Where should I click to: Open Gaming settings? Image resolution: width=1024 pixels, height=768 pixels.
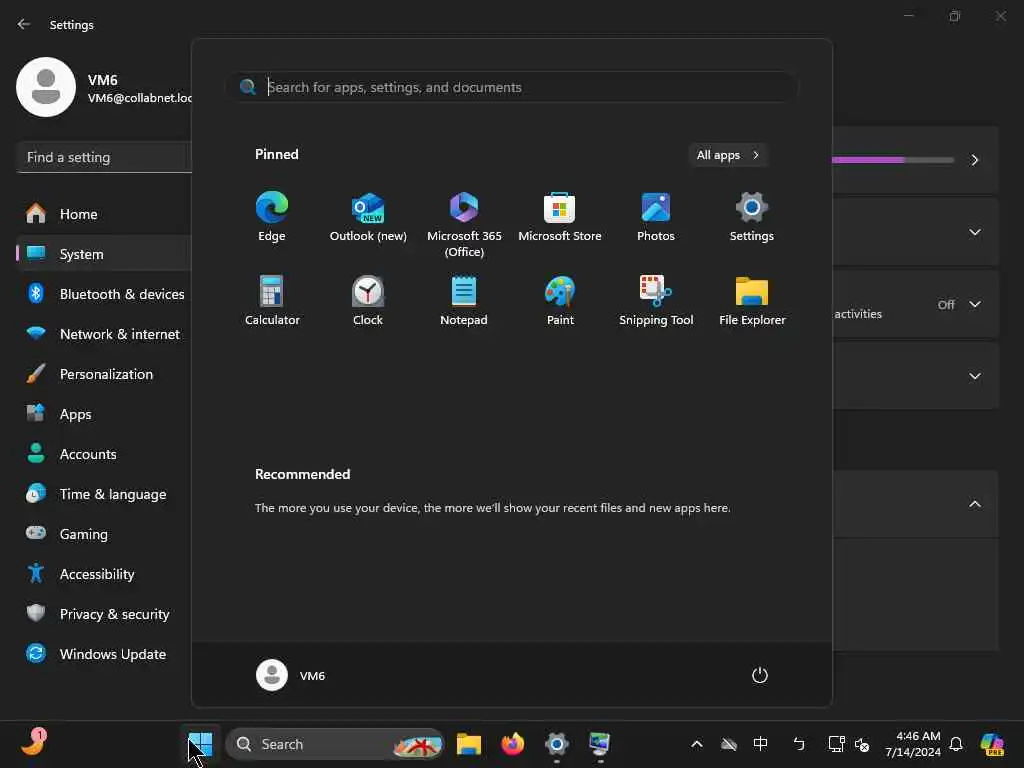tap(104, 534)
